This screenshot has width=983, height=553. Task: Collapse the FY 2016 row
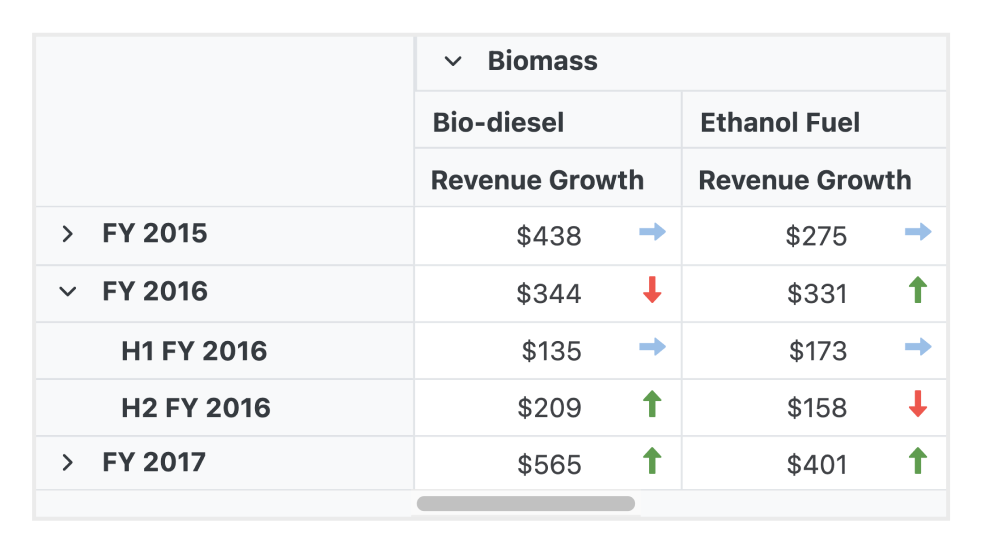point(67,292)
